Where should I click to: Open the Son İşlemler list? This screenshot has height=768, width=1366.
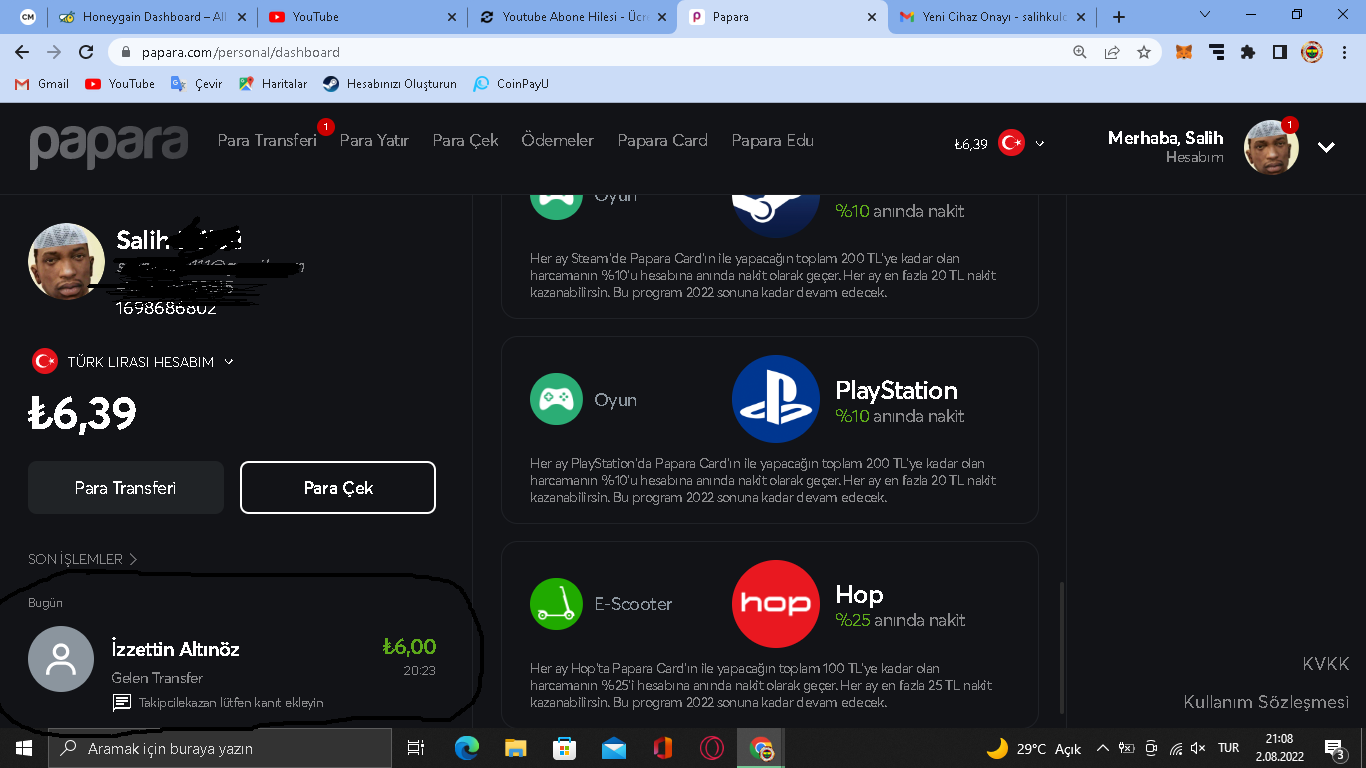click(x=82, y=559)
